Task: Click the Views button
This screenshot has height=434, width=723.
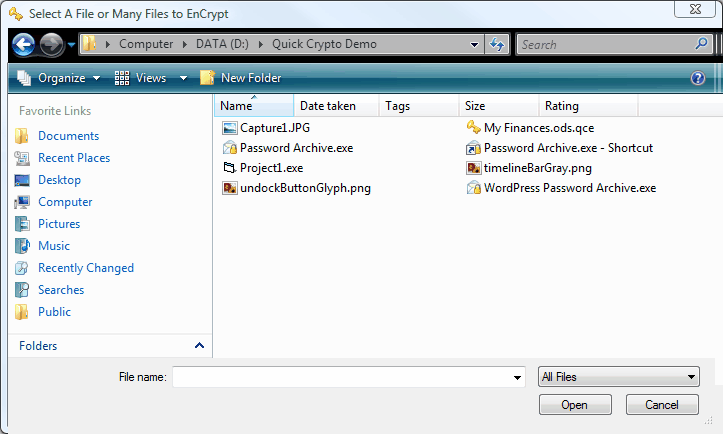Action: coord(140,78)
